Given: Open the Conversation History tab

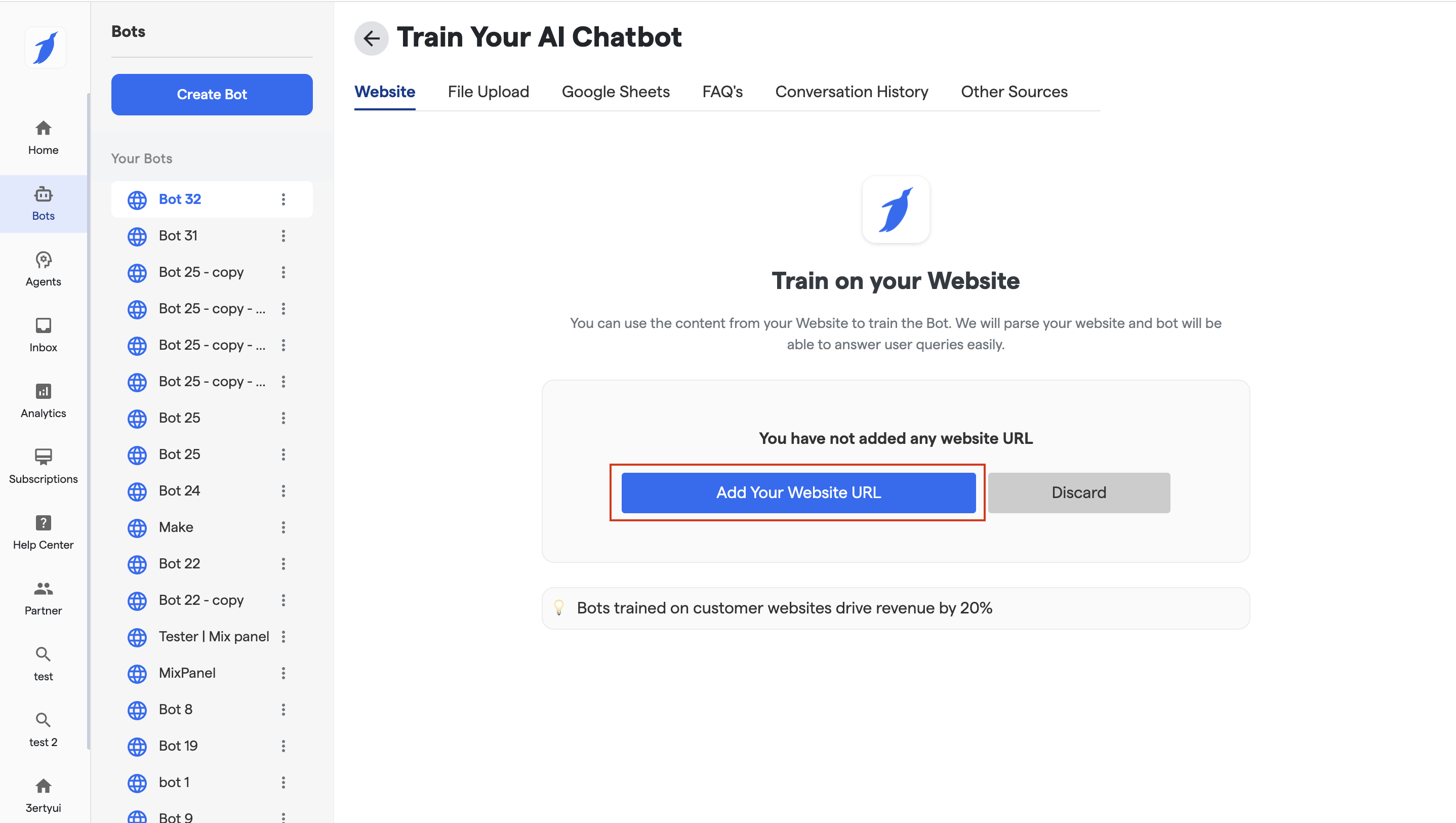Looking at the screenshot, I should click(x=851, y=92).
